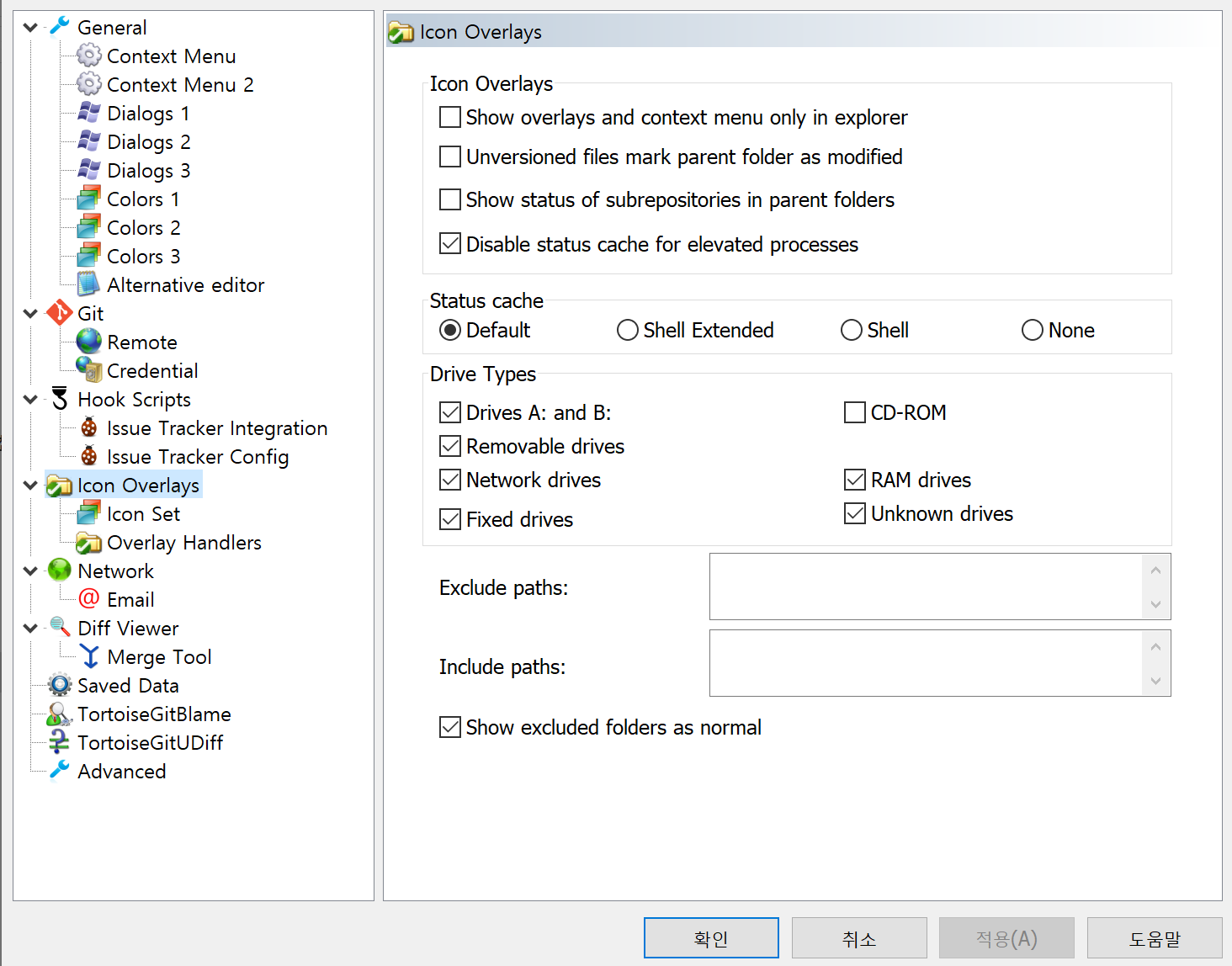Check the CD-ROM drive type
Screen dimensions: 1232x966
[x=855, y=412]
